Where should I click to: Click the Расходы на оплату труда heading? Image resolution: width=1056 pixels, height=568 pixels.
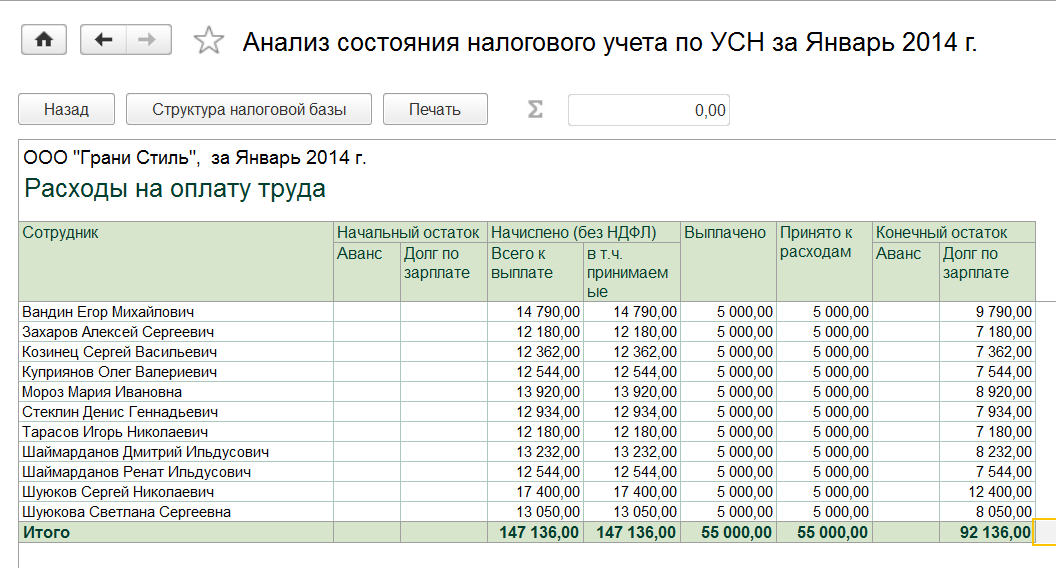(x=175, y=188)
